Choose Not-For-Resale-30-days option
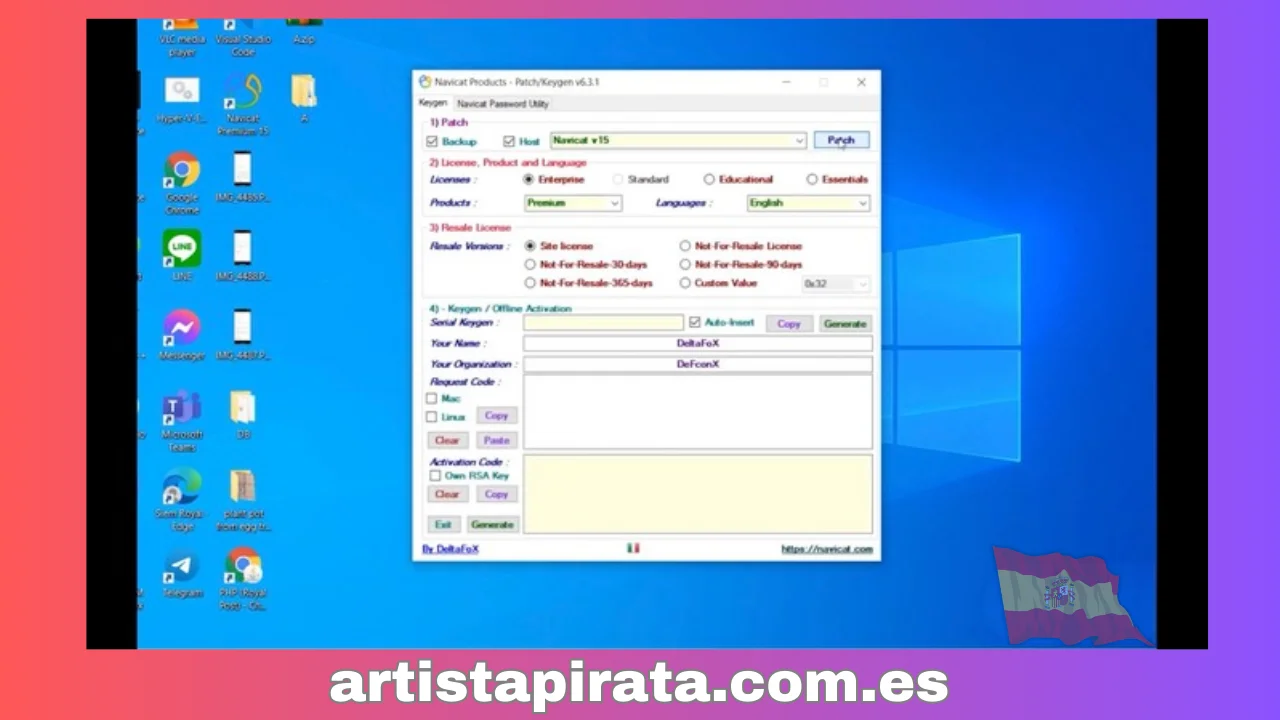 530,264
